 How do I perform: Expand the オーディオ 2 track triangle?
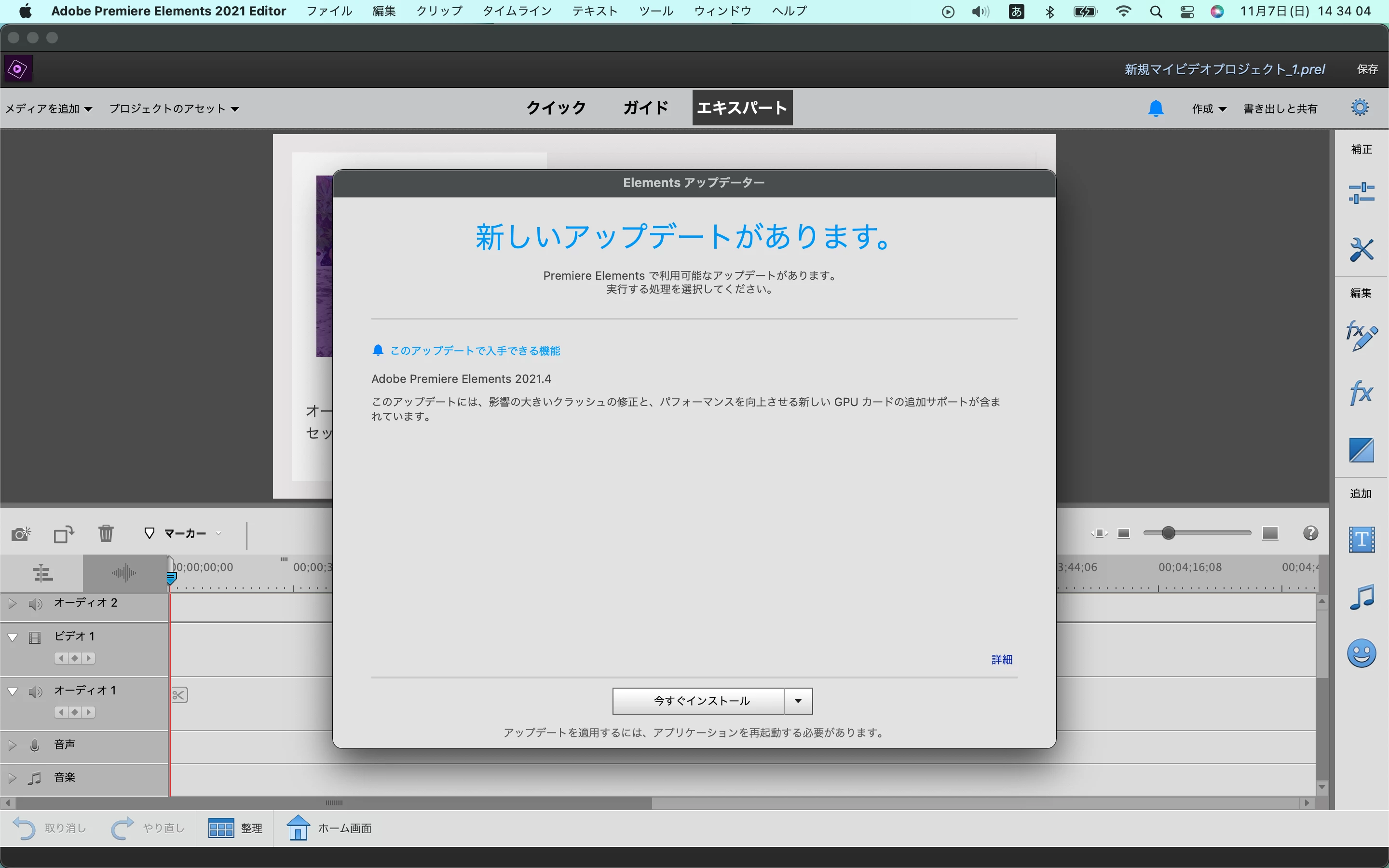(12, 603)
